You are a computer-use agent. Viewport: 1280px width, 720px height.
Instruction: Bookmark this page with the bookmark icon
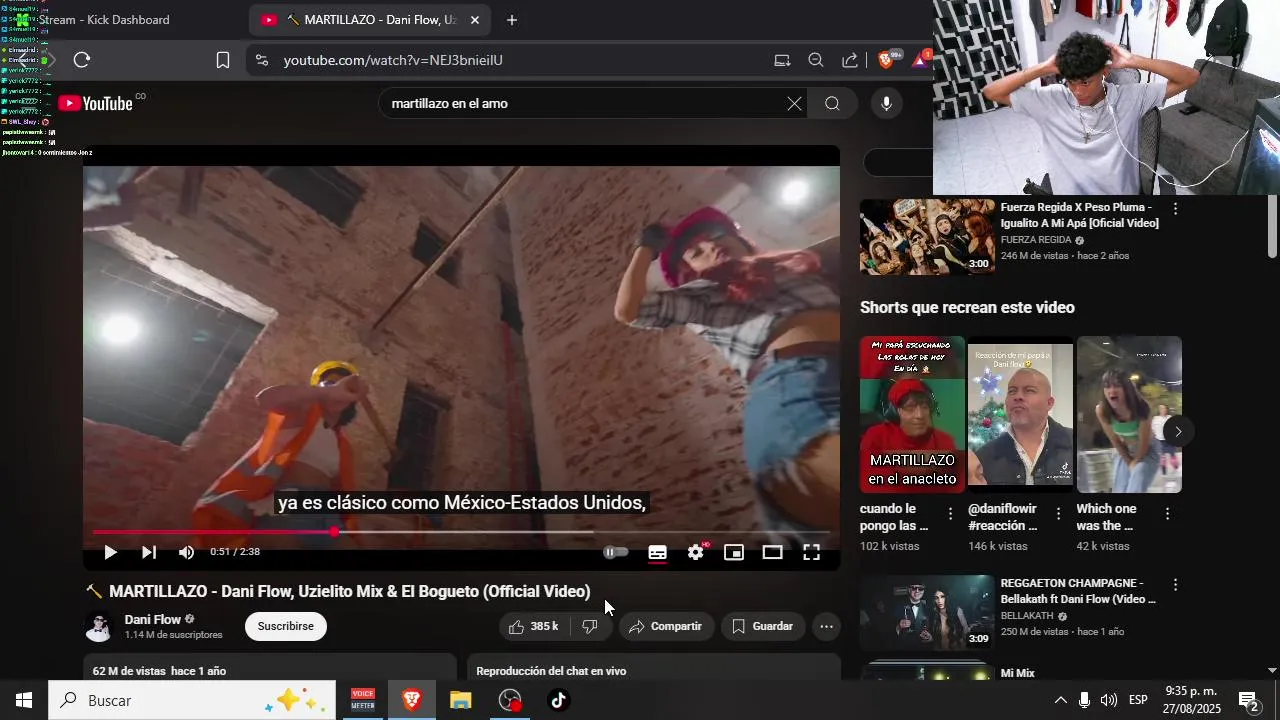[x=223, y=60]
